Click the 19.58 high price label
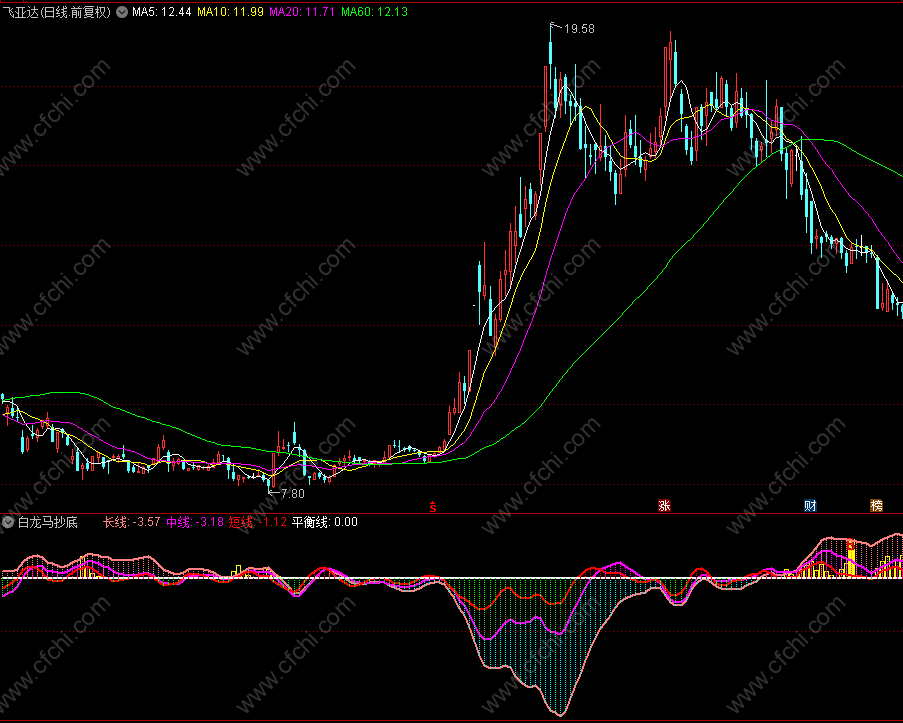The height and width of the screenshot is (723, 903). (x=579, y=29)
